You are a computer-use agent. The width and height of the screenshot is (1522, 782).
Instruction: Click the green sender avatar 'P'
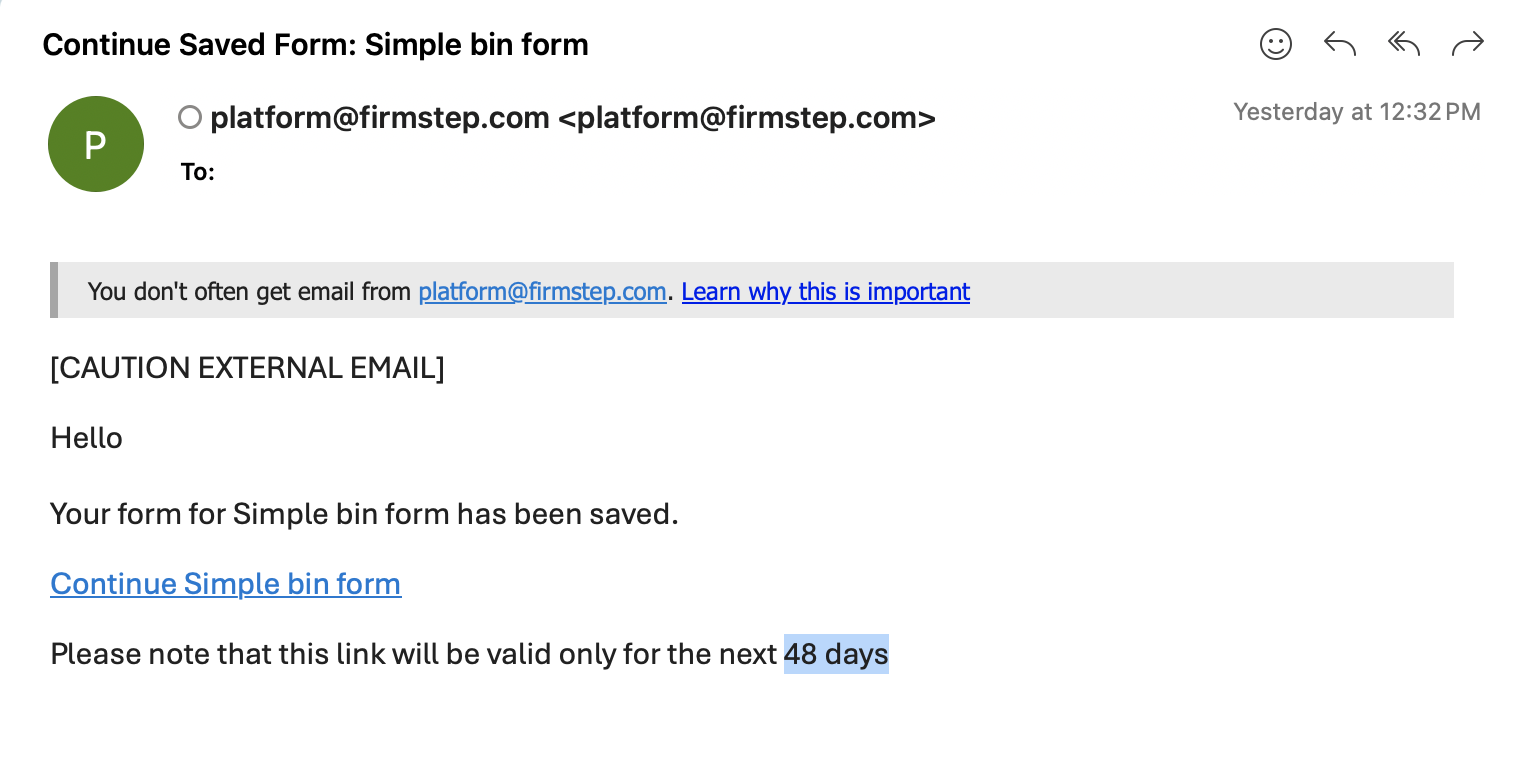[95, 144]
